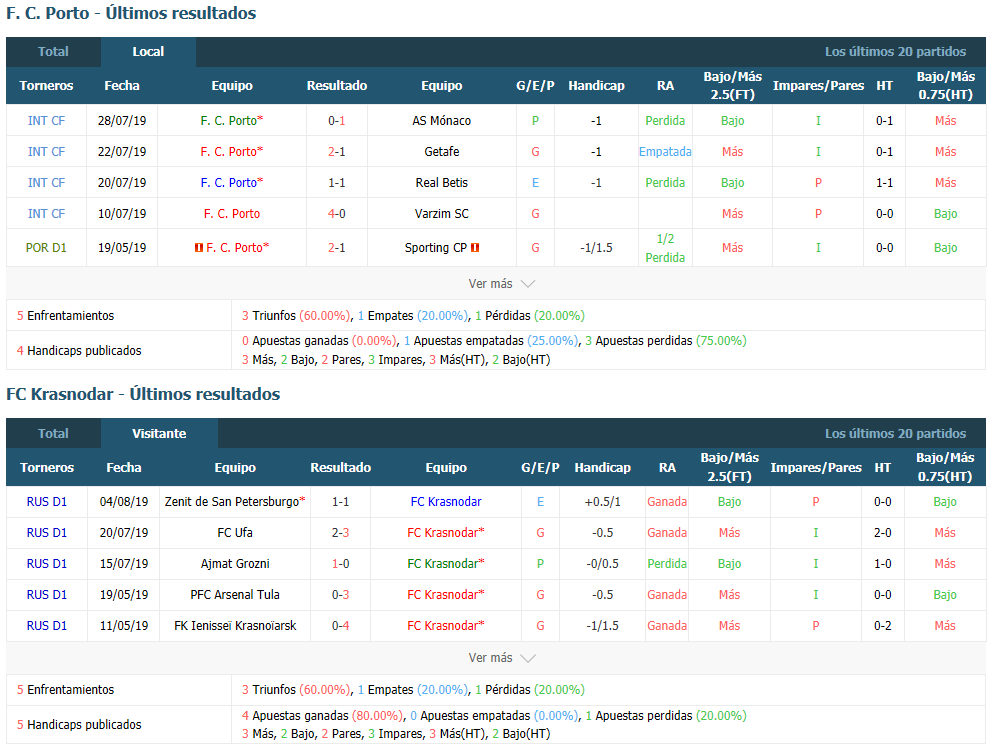Click Impares/Pares header in Porto table
Viewport: 999px width, 753px height.
(x=818, y=85)
